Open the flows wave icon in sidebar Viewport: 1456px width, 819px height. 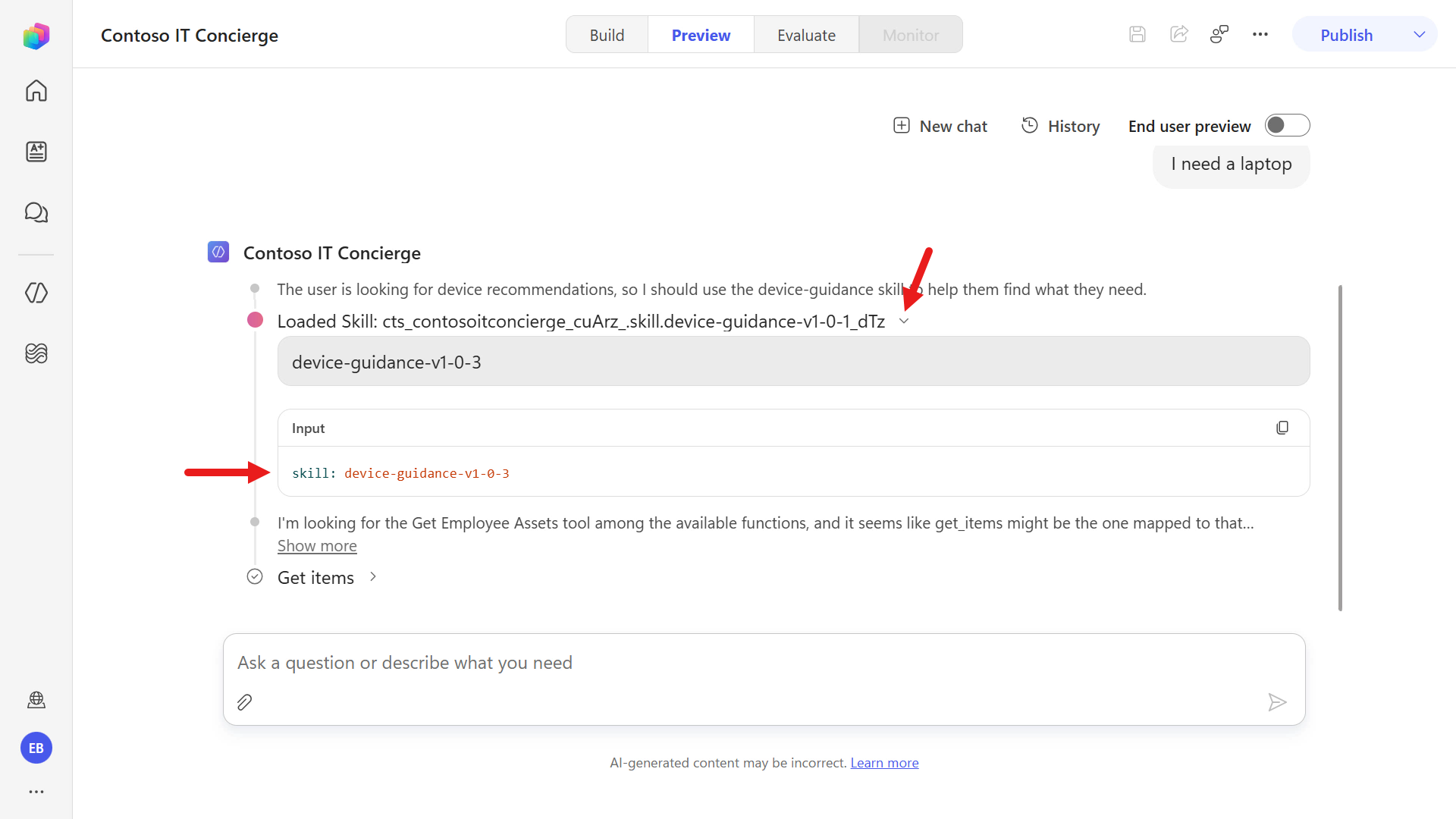(x=36, y=353)
